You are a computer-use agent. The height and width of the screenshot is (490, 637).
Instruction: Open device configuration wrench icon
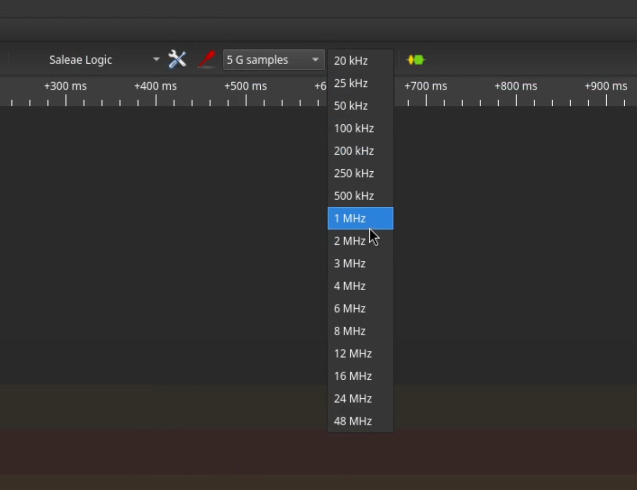177,60
